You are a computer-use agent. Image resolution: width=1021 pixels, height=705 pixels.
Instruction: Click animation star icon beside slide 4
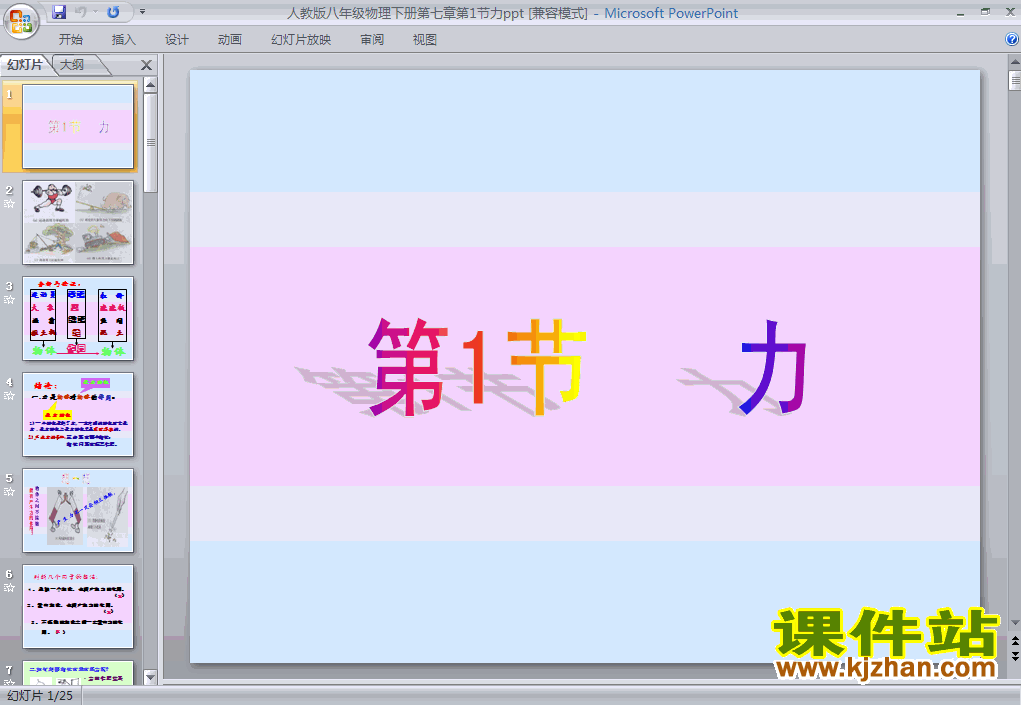coord(9,395)
